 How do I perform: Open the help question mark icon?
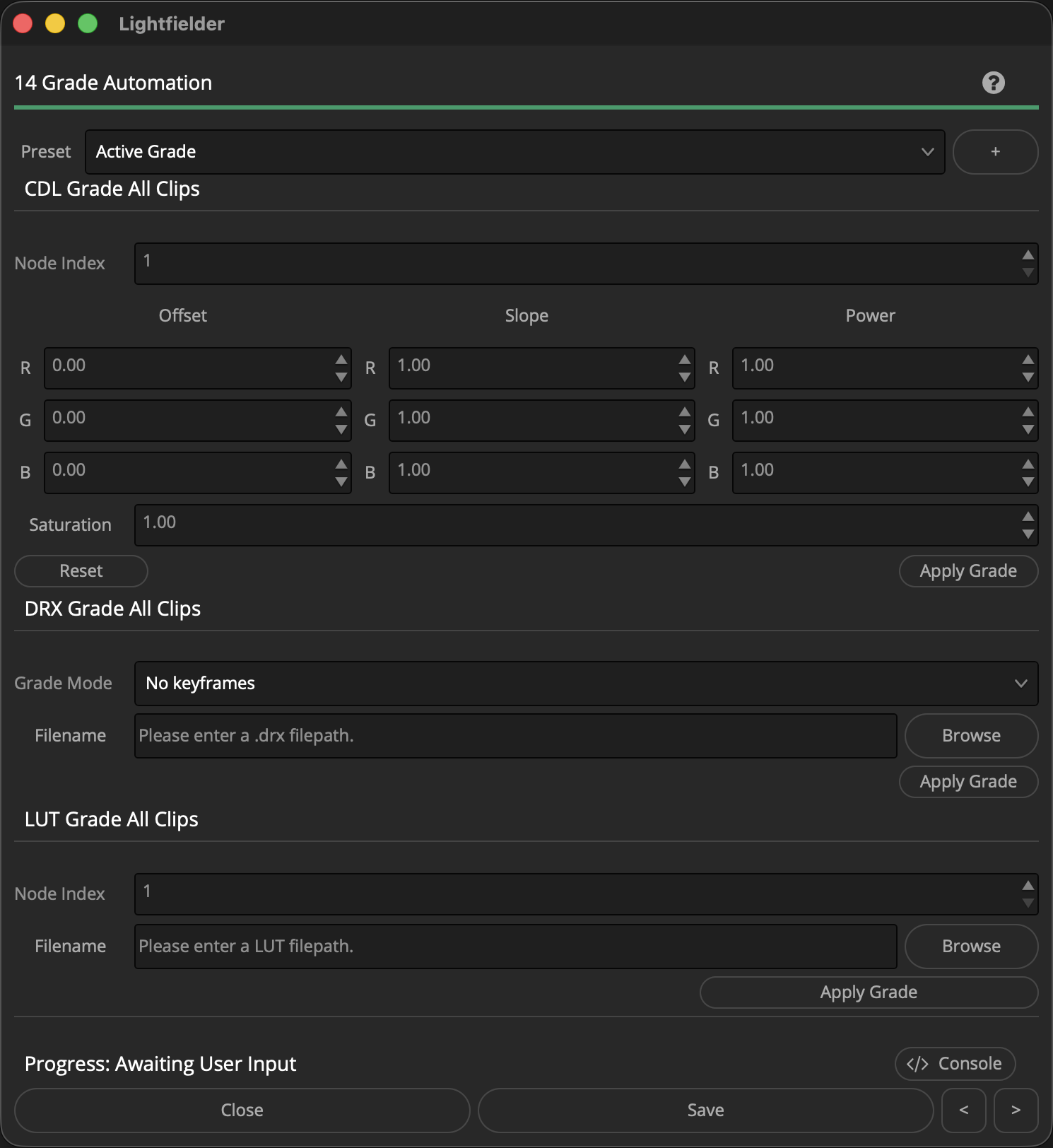coord(993,83)
